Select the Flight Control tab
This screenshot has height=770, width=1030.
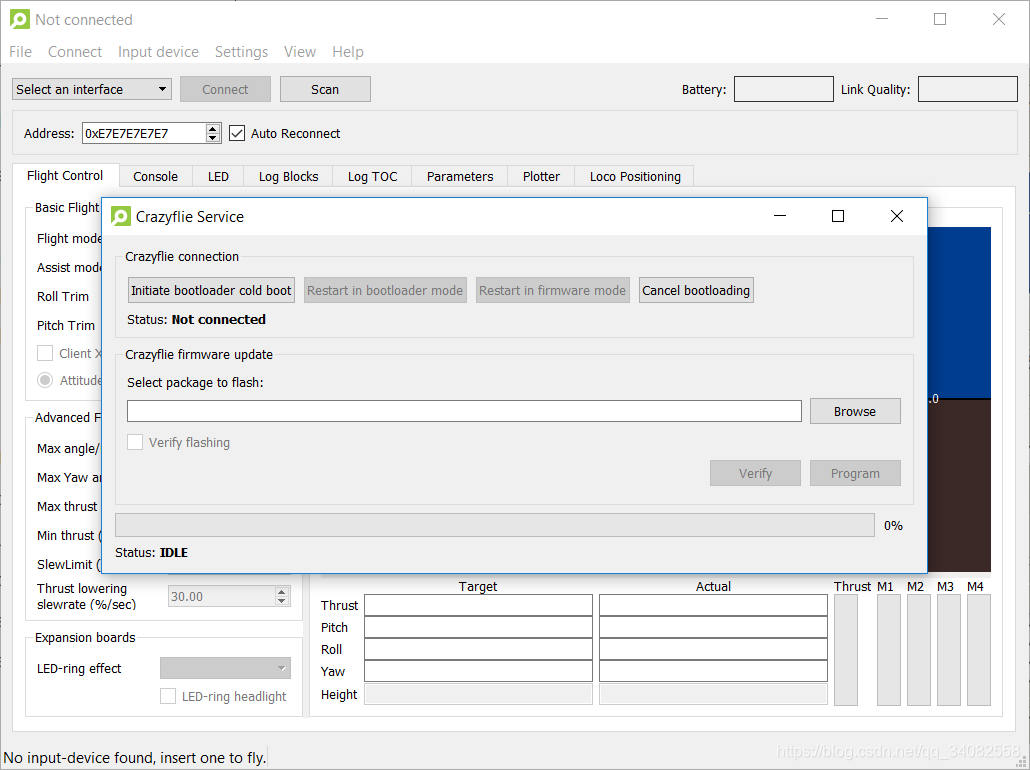[x=65, y=175]
